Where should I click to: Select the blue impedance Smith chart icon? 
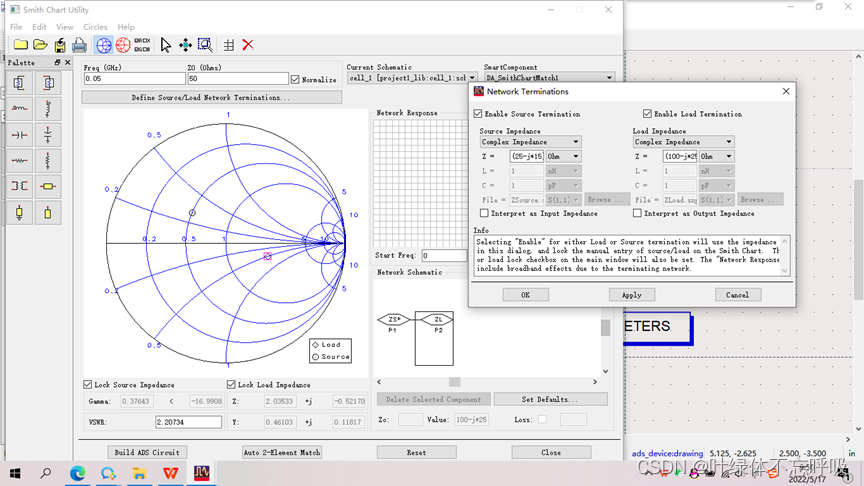[x=103, y=45]
